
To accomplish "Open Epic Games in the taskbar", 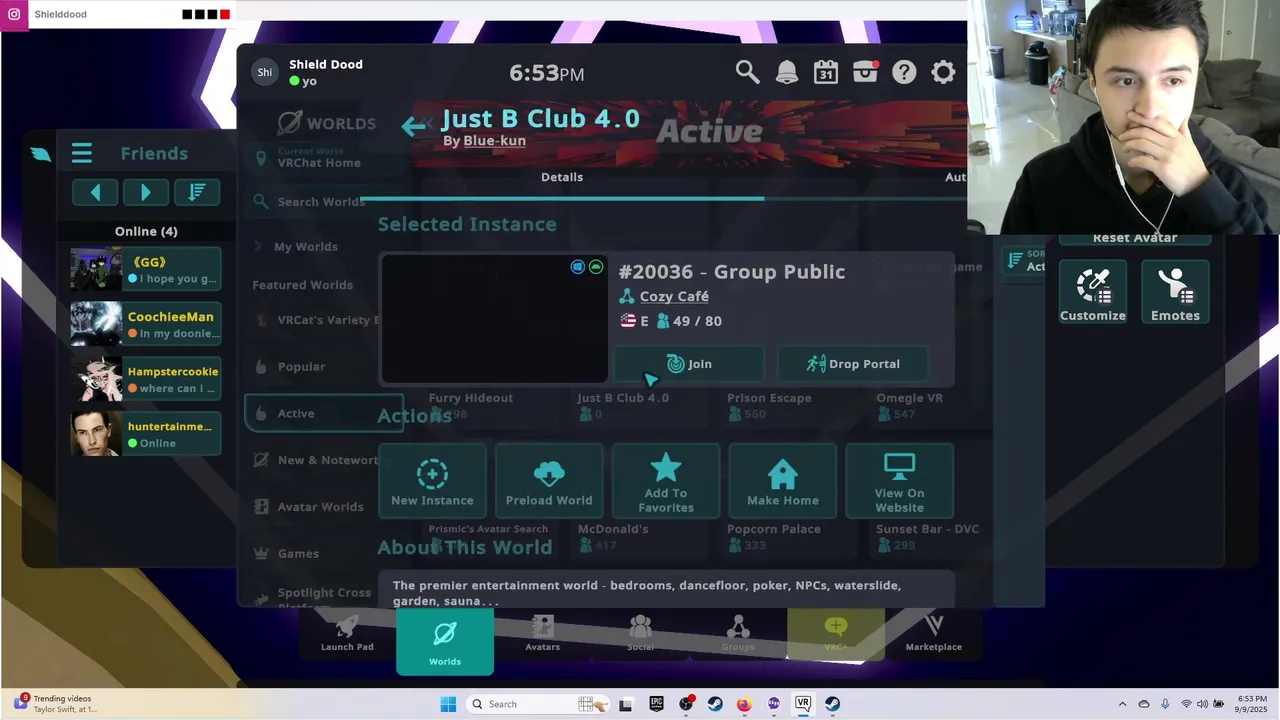I will coord(657,704).
